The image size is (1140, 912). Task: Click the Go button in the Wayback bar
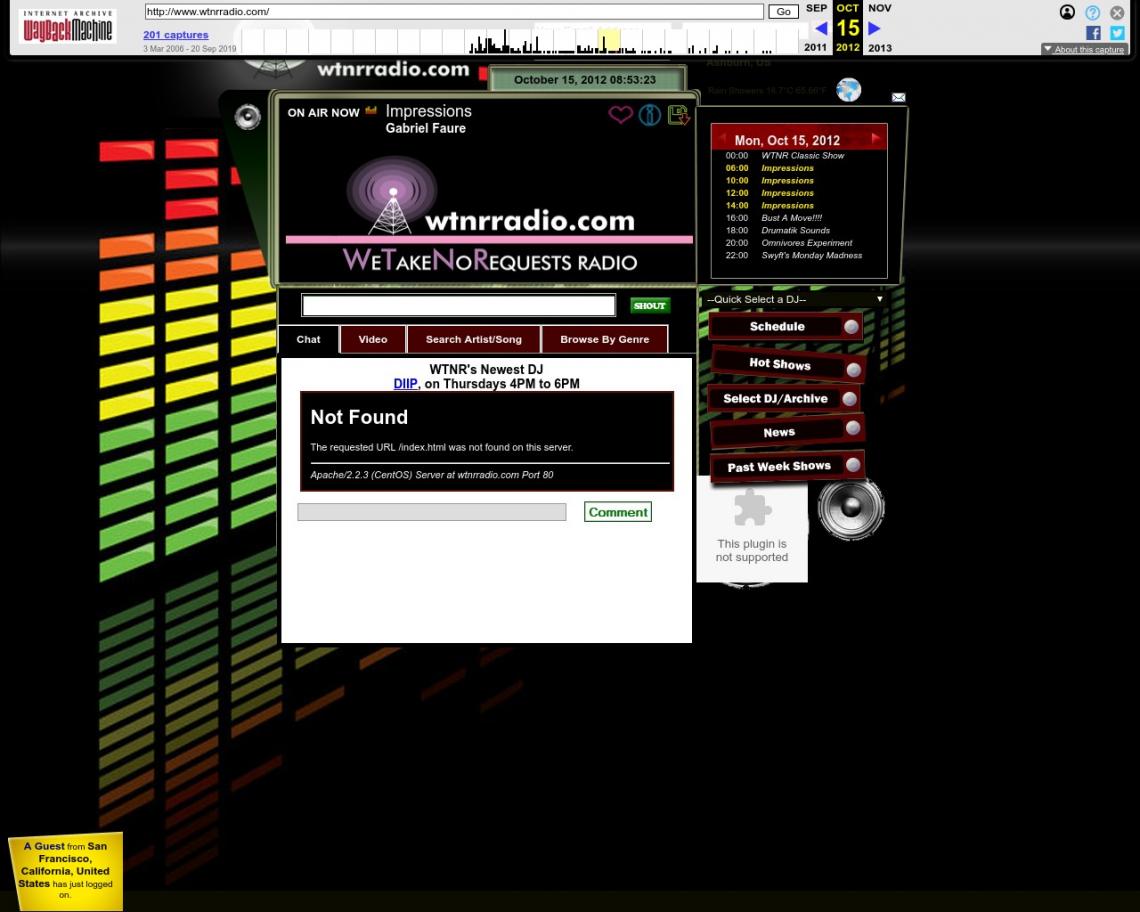[783, 12]
